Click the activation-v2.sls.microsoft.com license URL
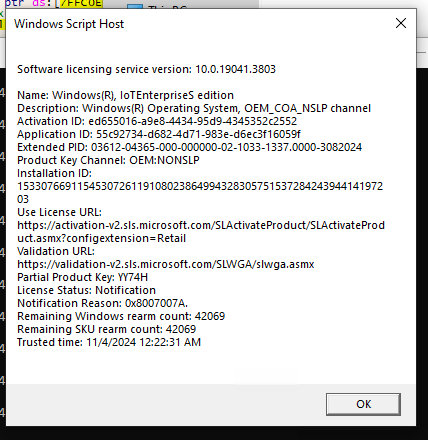This screenshot has width=428, height=440. pyautogui.click(x=201, y=232)
